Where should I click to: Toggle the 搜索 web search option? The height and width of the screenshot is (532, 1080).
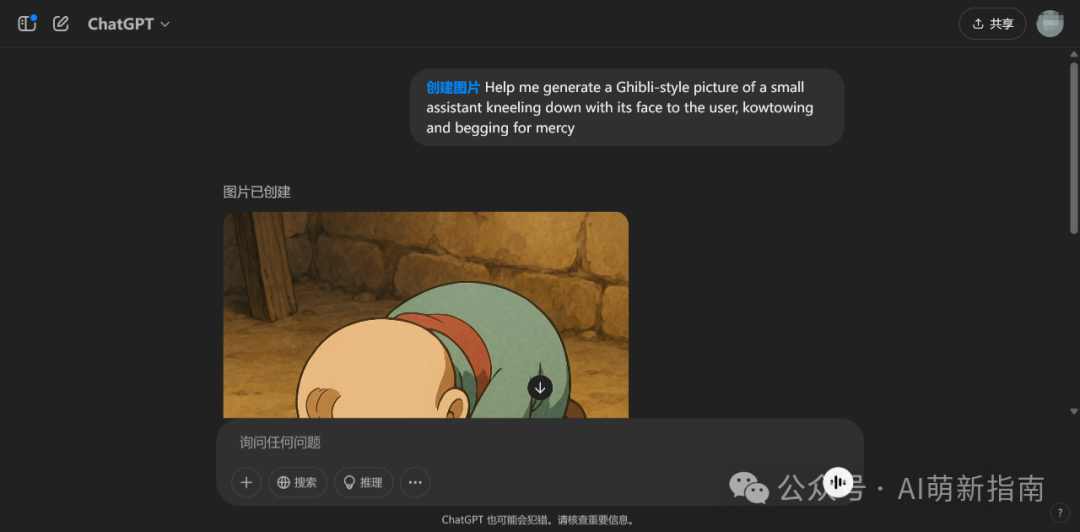click(x=298, y=482)
